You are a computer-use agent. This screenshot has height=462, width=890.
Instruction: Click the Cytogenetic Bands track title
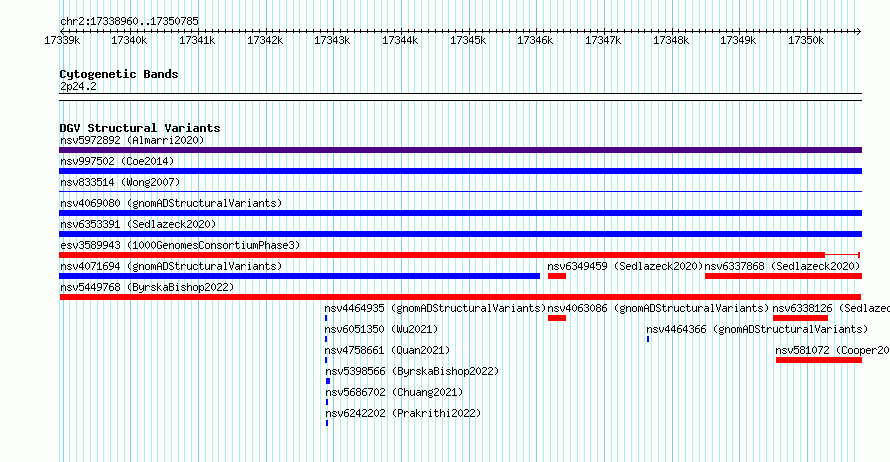[119, 74]
